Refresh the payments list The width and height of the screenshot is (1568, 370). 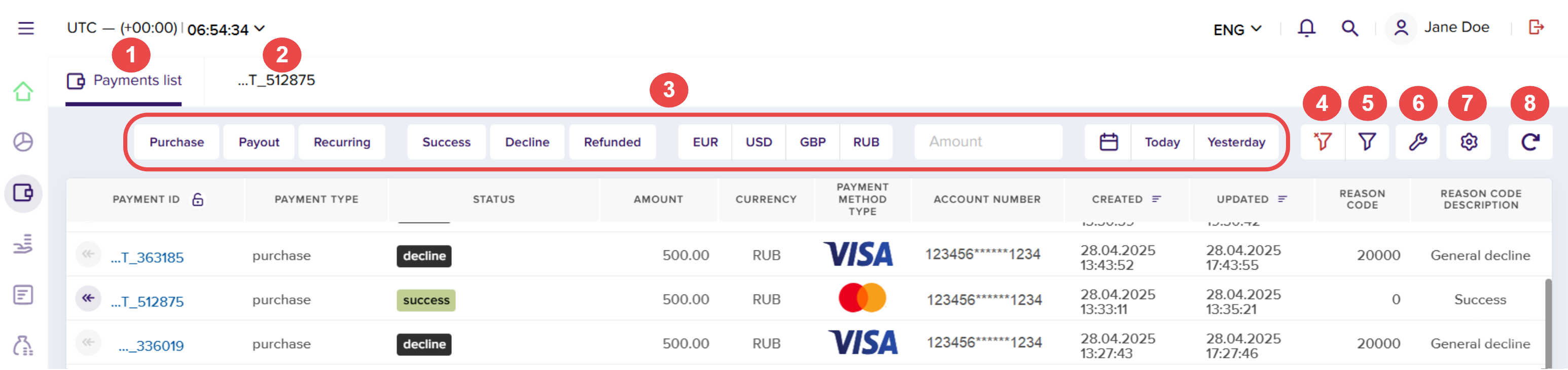1530,142
